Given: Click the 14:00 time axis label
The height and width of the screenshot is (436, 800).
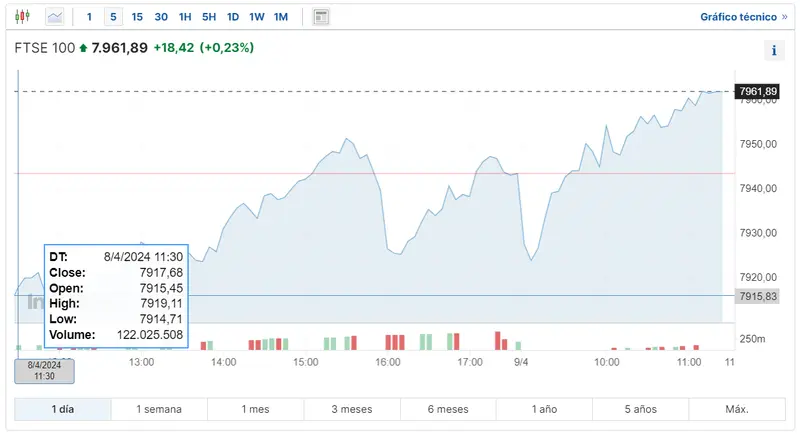Looking at the screenshot, I should 223,362.
